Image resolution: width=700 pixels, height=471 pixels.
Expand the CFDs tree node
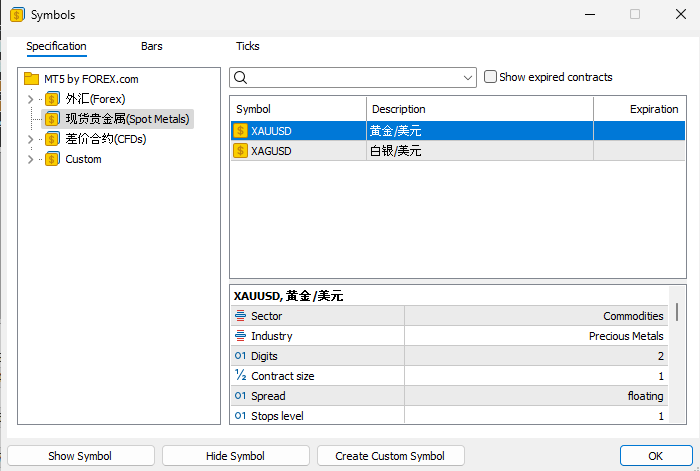[30, 139]
